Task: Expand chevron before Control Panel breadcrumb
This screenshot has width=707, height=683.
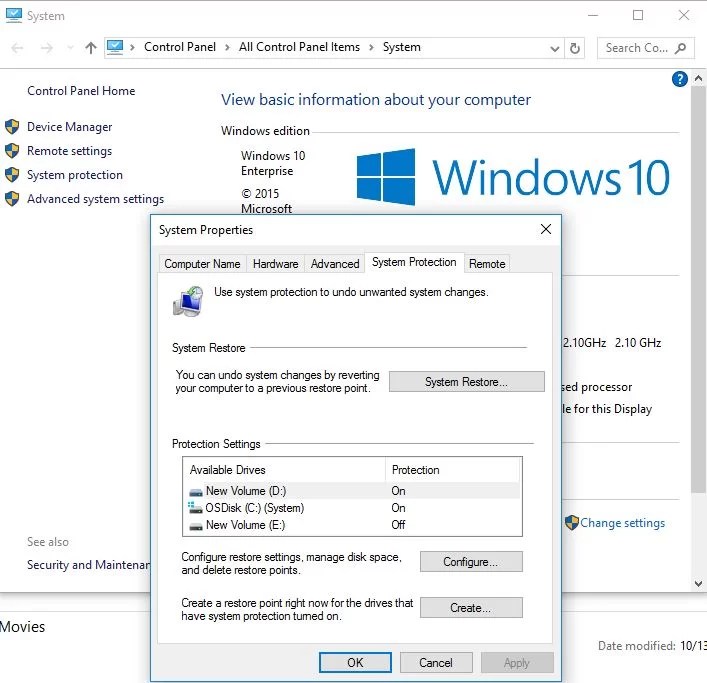Action: pos(132,47)
